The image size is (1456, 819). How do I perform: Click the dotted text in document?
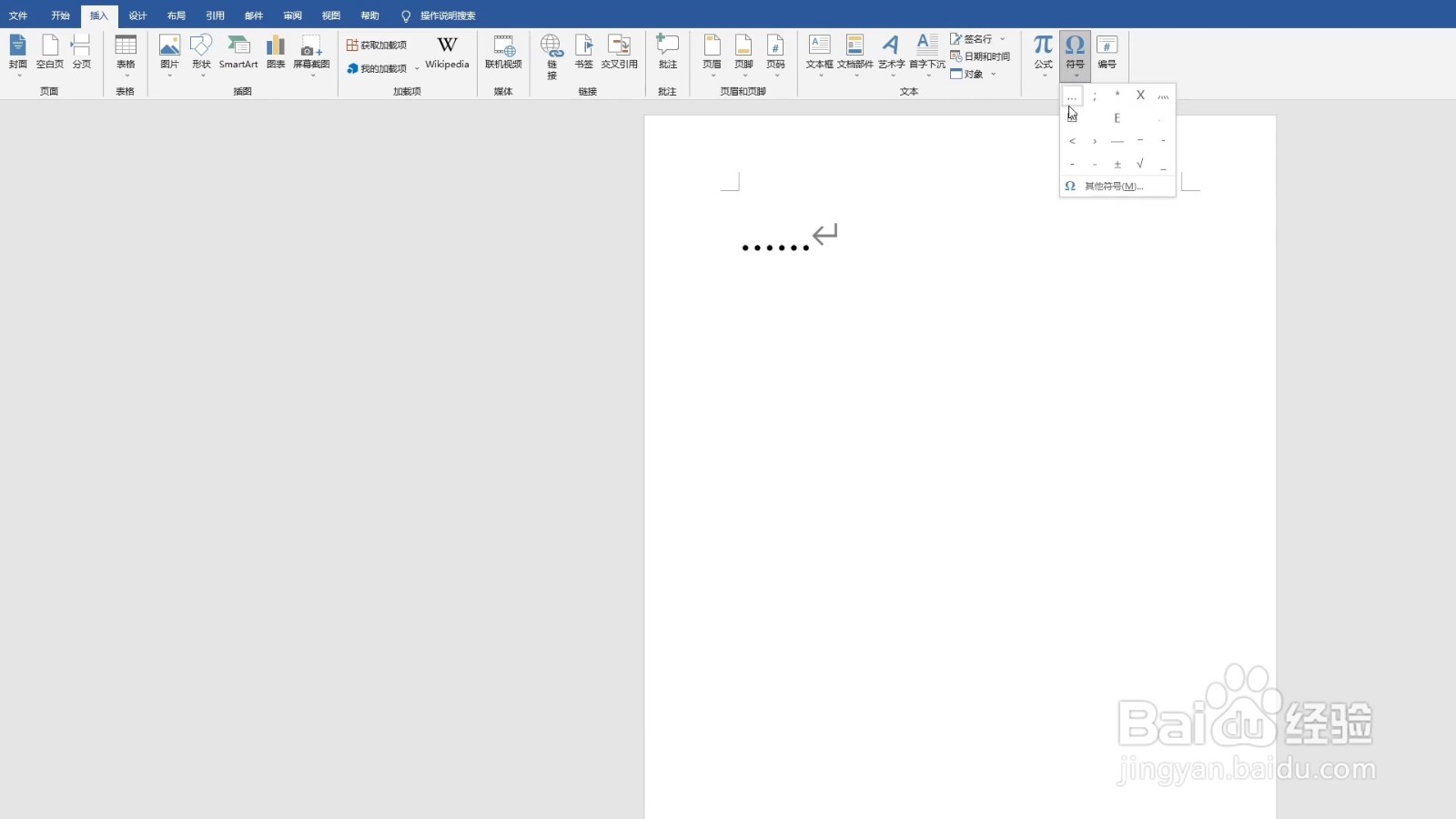coord(775,248)
